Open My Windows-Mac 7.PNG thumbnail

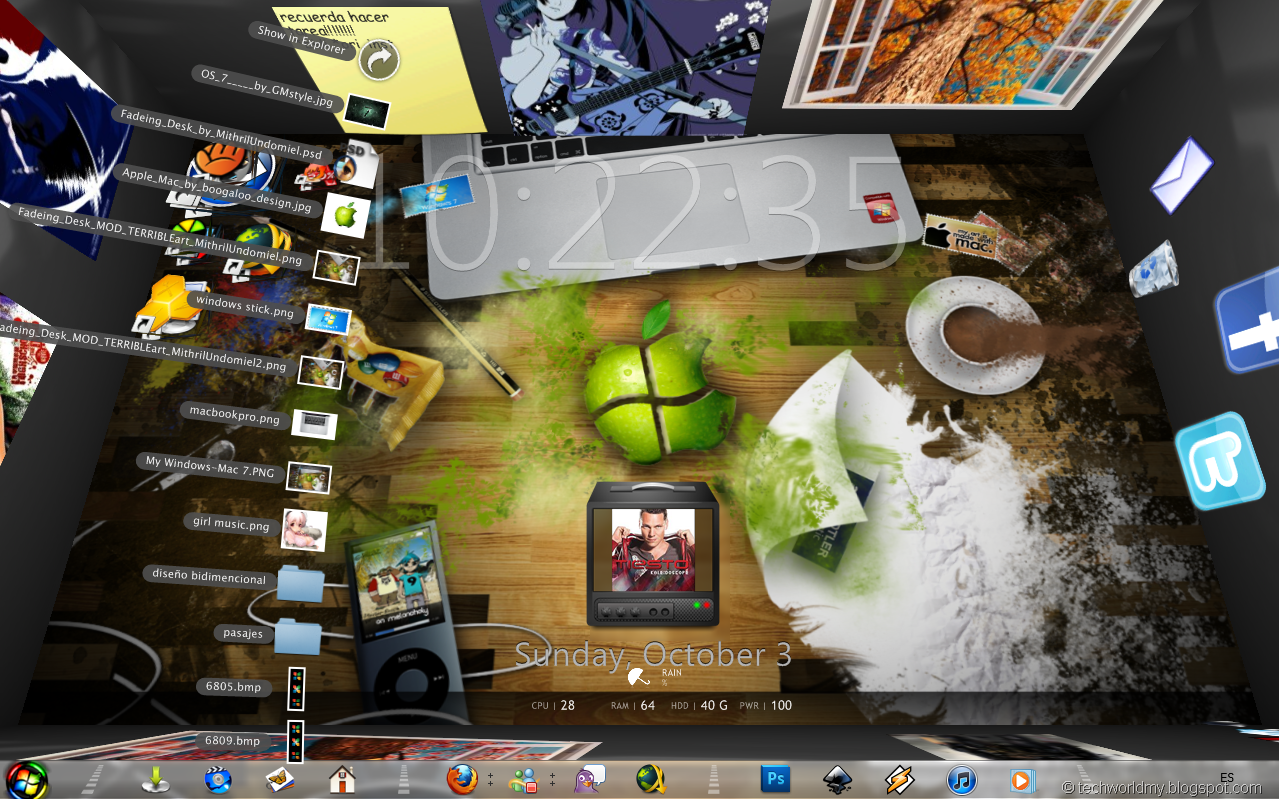click(x=308, y=477)
